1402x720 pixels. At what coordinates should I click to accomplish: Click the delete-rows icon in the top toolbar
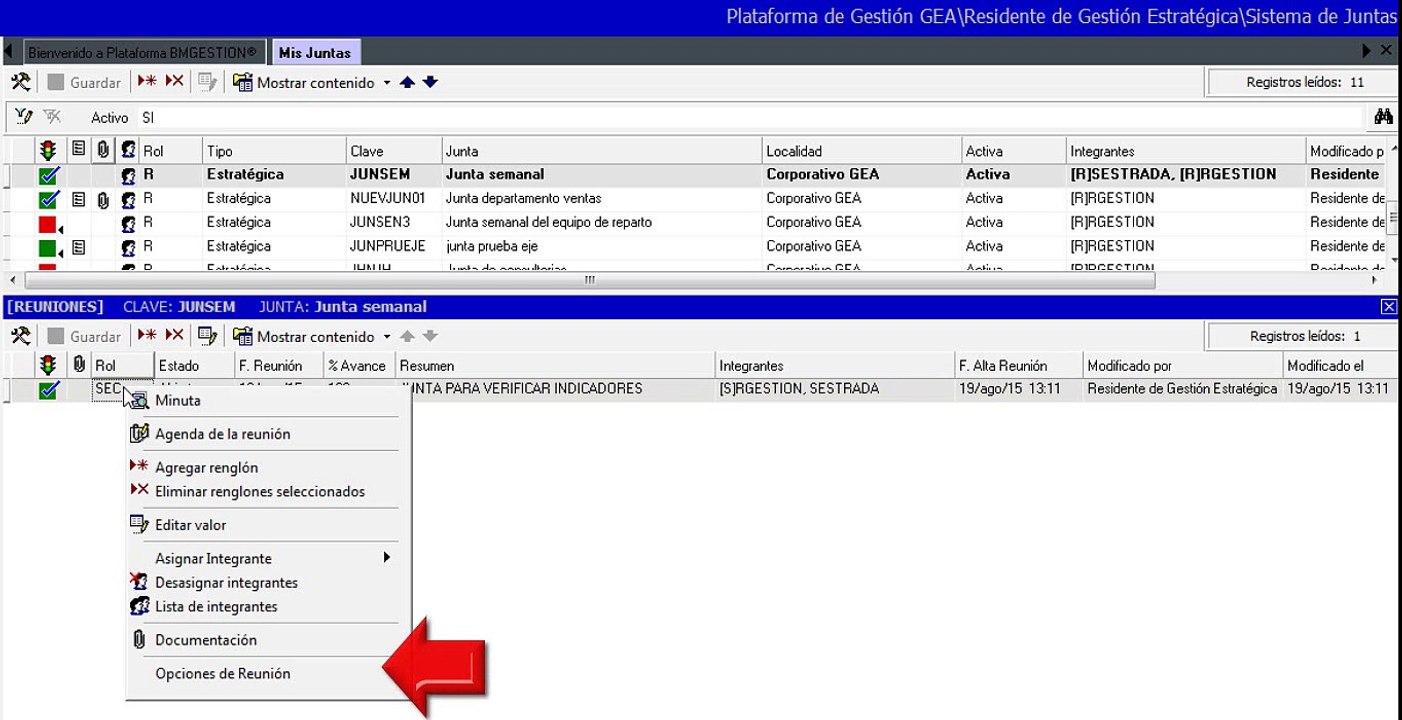[x=175, y=82]
